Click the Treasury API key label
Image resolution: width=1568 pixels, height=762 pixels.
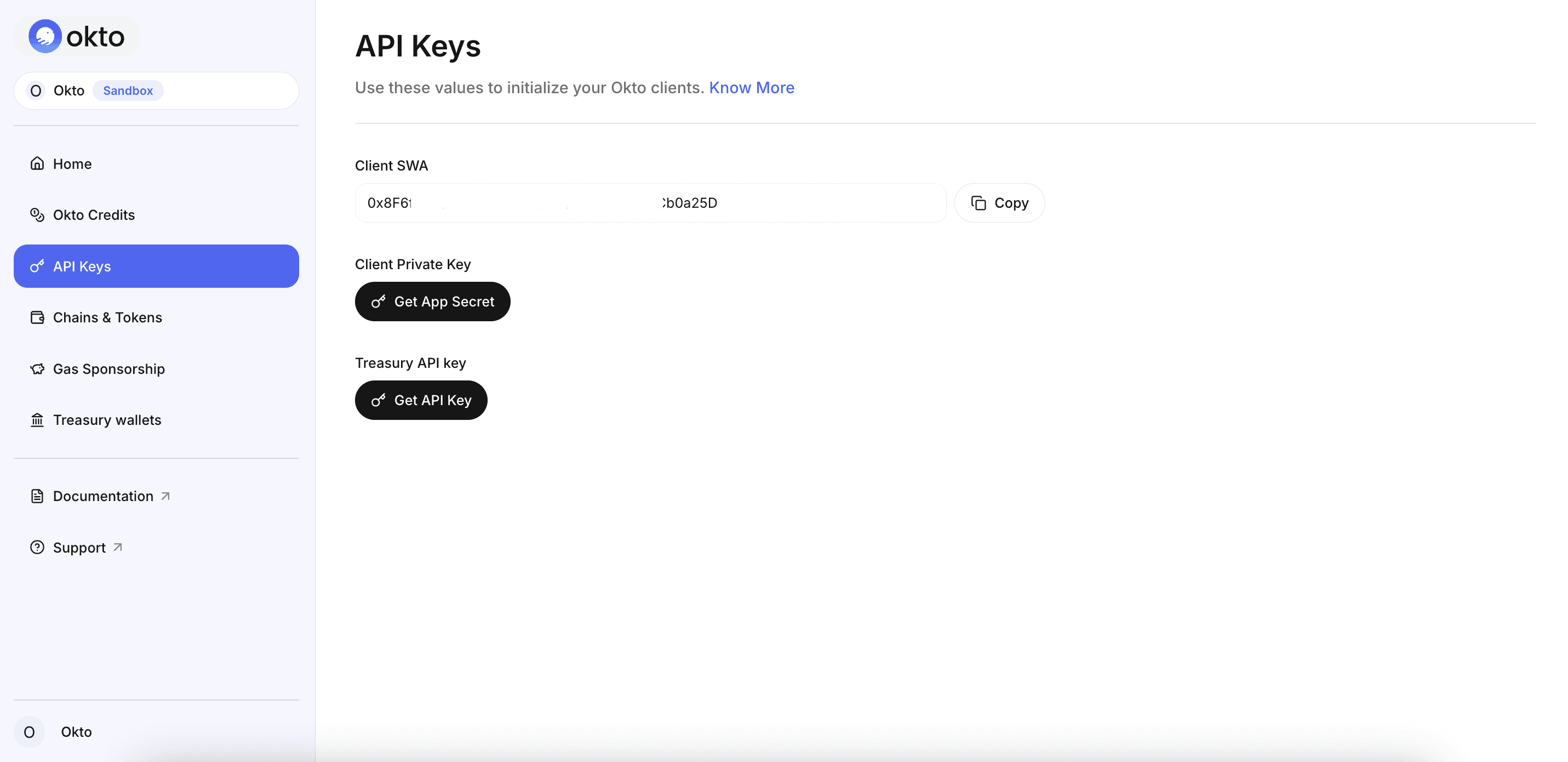click(x=410, y=362)
